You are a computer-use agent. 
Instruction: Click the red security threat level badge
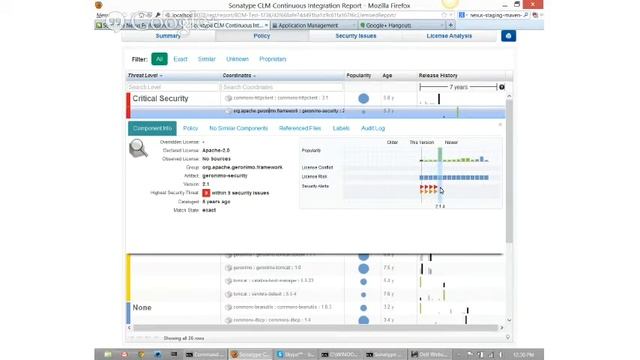pos(206,193)
